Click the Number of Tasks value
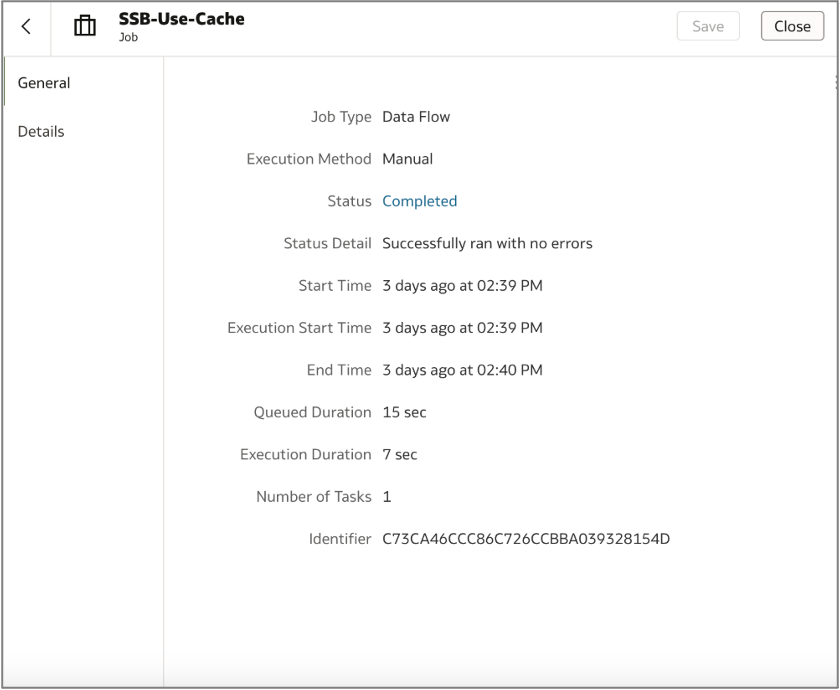The width and height of the screenshot is (840, 690). coord(384,496)
